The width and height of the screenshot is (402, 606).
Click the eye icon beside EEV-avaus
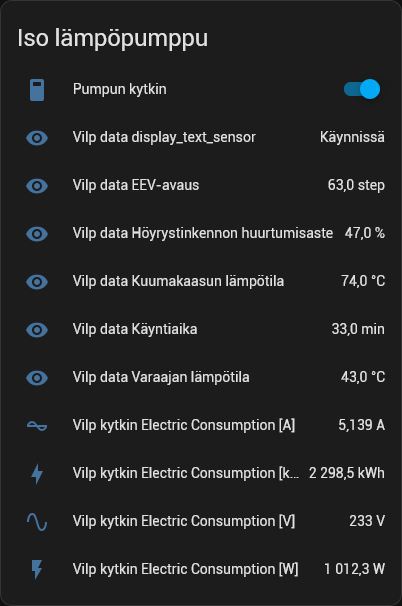pos(37,186)
